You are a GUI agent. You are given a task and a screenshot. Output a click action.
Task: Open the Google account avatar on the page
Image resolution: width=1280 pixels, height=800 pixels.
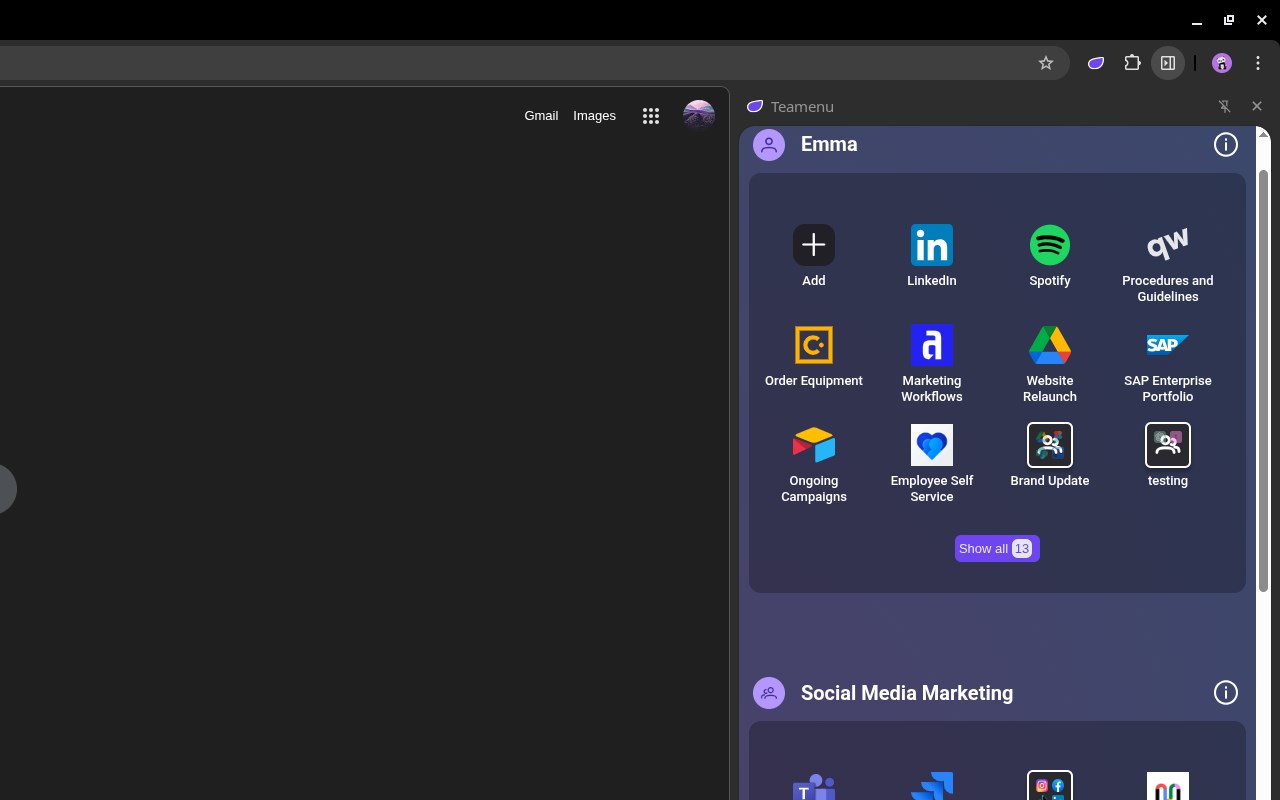click(x=699, y=116)
